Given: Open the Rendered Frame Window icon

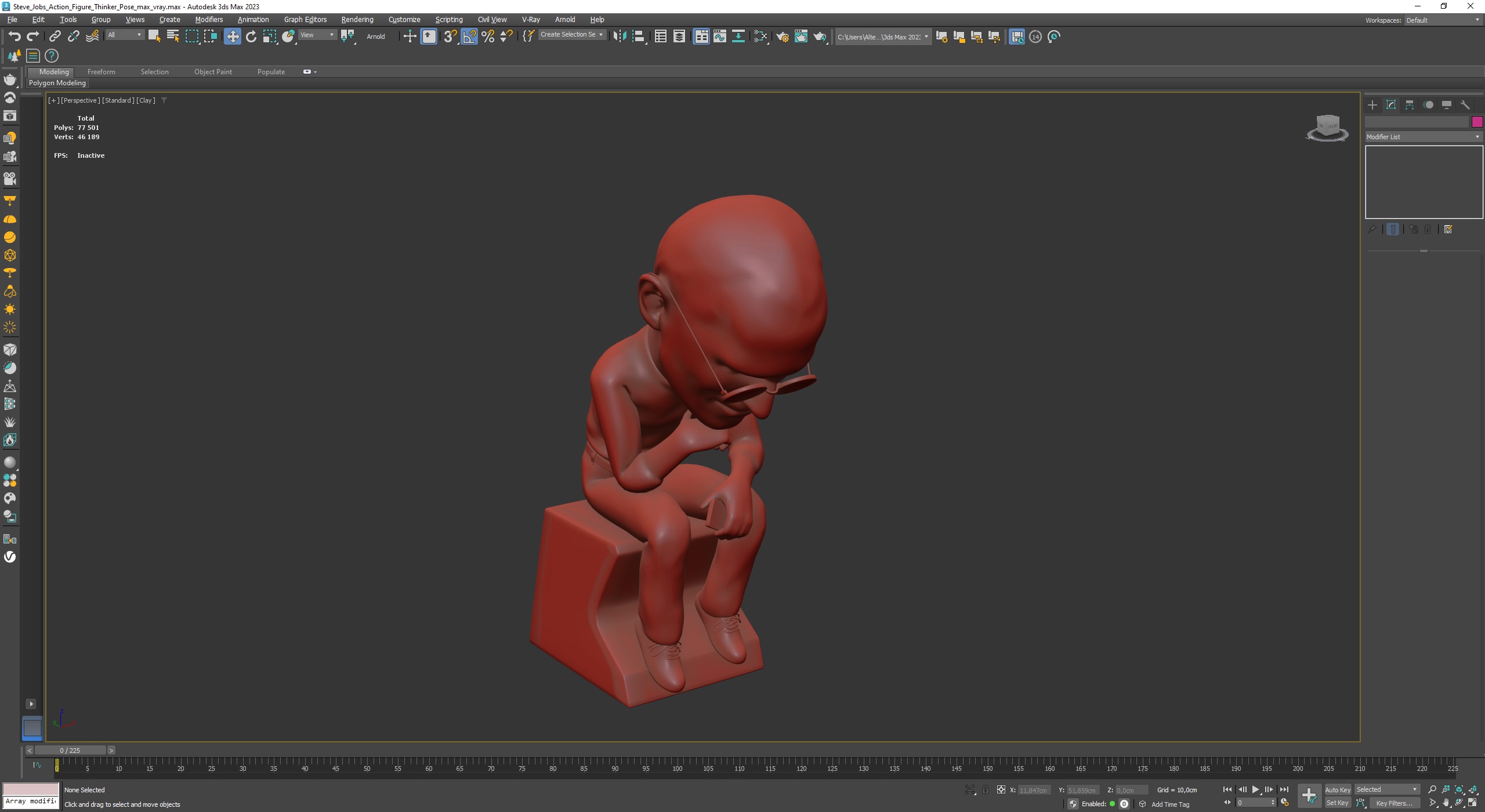Looking at the screenshot, I should [801, 37].
